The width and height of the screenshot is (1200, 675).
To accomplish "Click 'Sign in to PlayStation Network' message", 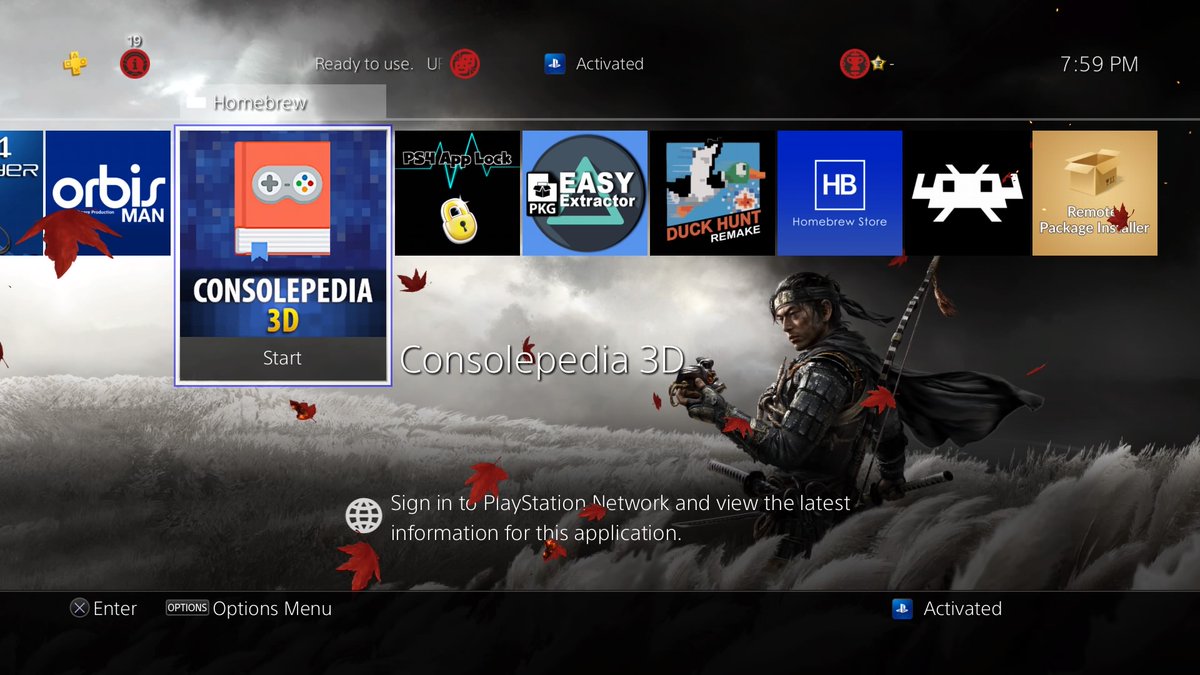I will 620,518.
